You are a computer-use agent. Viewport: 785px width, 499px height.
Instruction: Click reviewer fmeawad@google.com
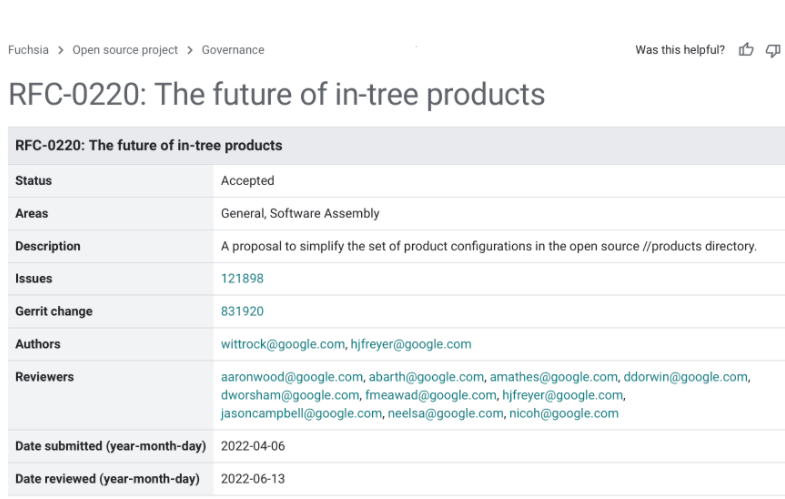pyautogui.click(x=431, y=395)
